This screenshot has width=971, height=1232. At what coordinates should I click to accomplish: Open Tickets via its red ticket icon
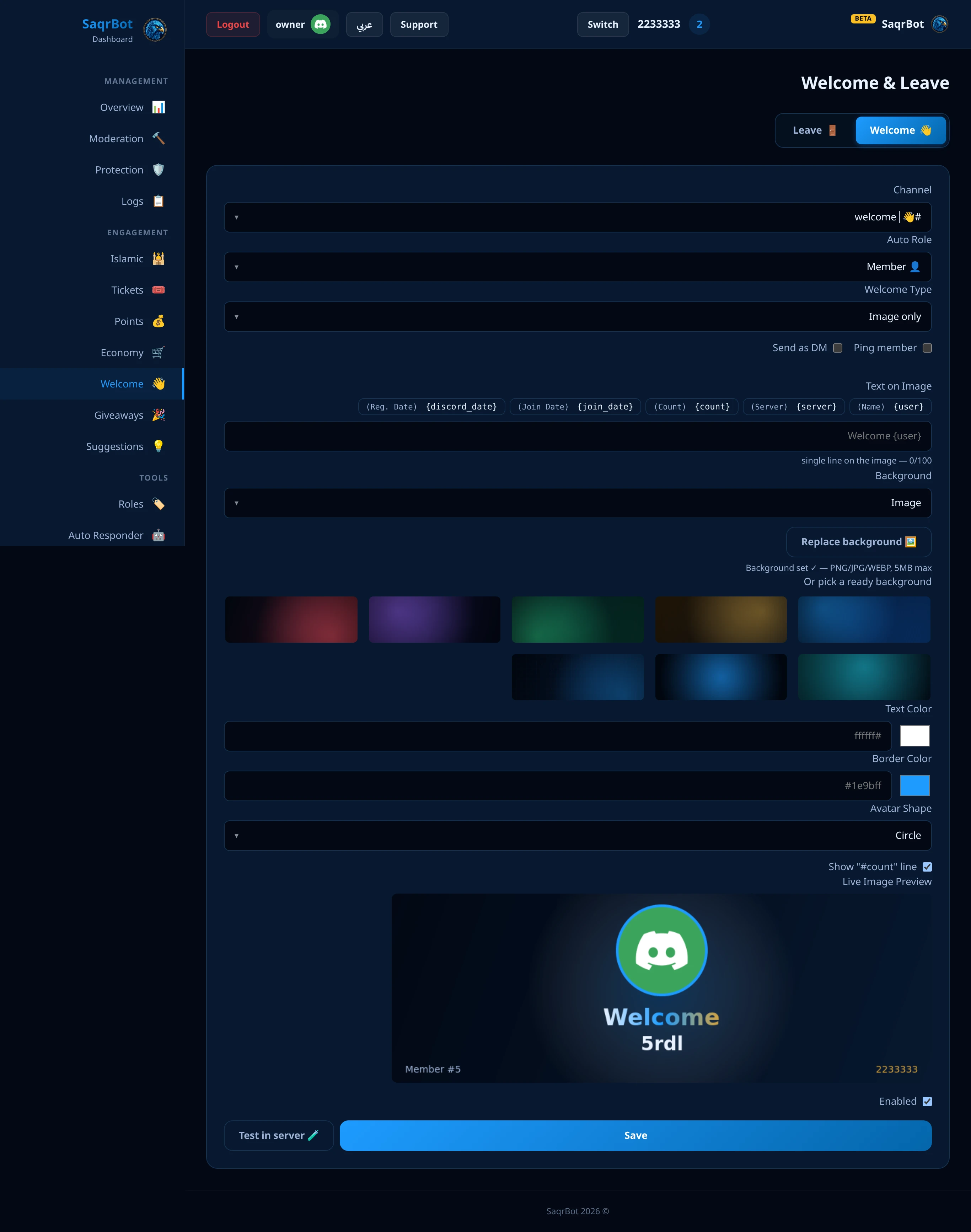[159, 290]
